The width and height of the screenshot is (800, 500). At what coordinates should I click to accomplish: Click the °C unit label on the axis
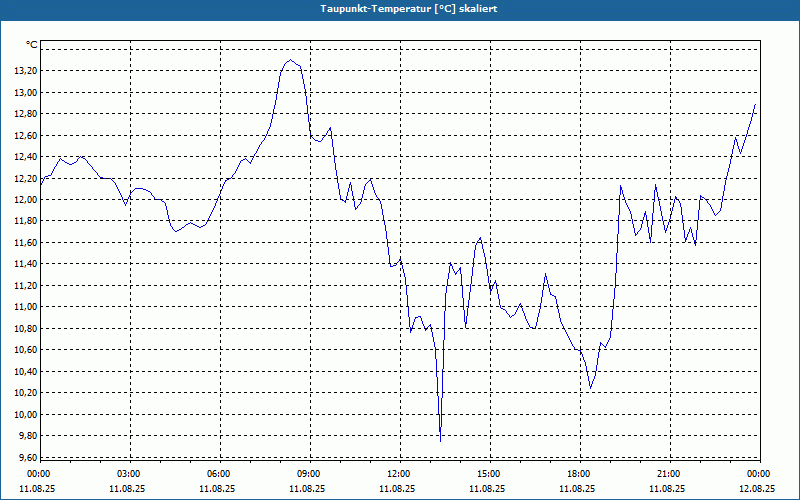32,45
